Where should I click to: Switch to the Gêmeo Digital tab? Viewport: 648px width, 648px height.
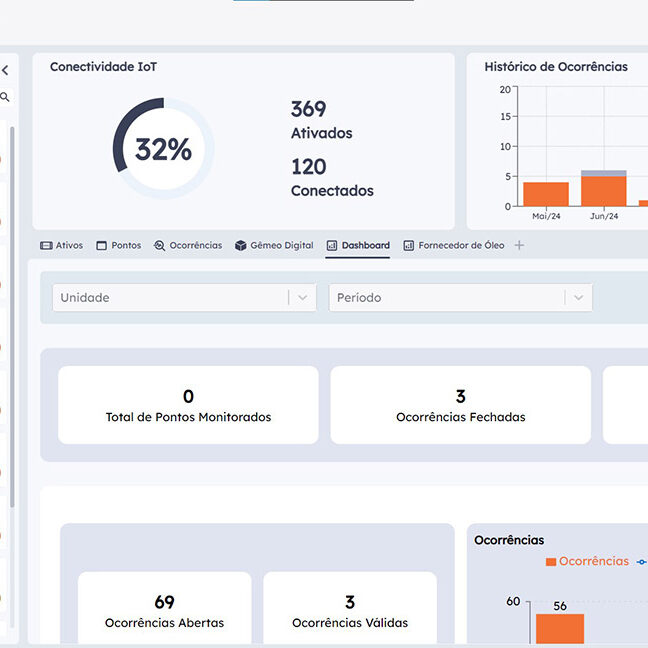coord(280,245)
